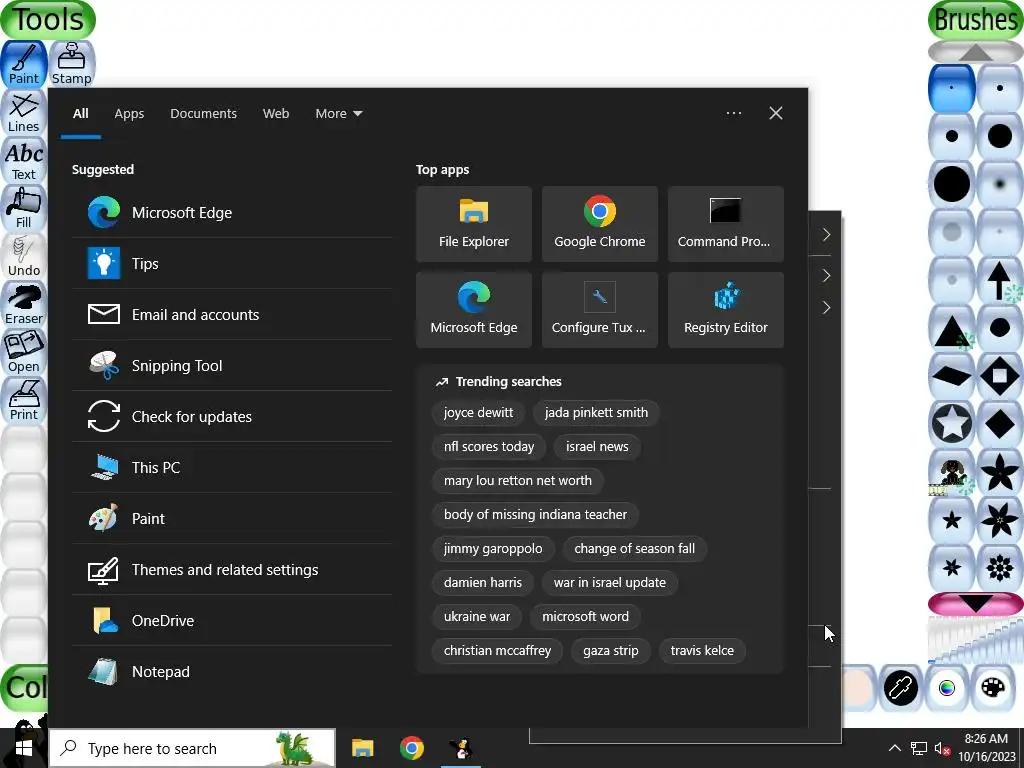
Task: Search trending 'jada pinkett smith'
Action: 596,413
